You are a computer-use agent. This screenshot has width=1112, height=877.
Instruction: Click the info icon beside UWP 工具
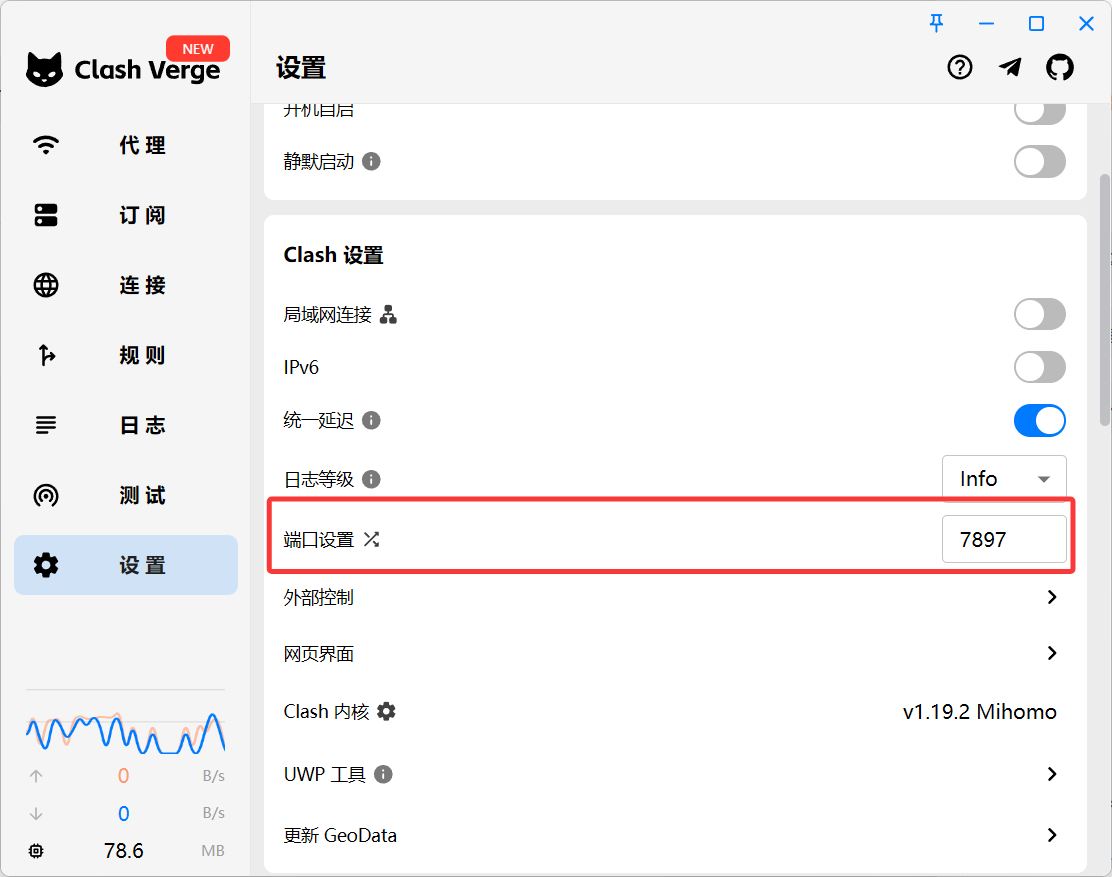coord(383,774)
